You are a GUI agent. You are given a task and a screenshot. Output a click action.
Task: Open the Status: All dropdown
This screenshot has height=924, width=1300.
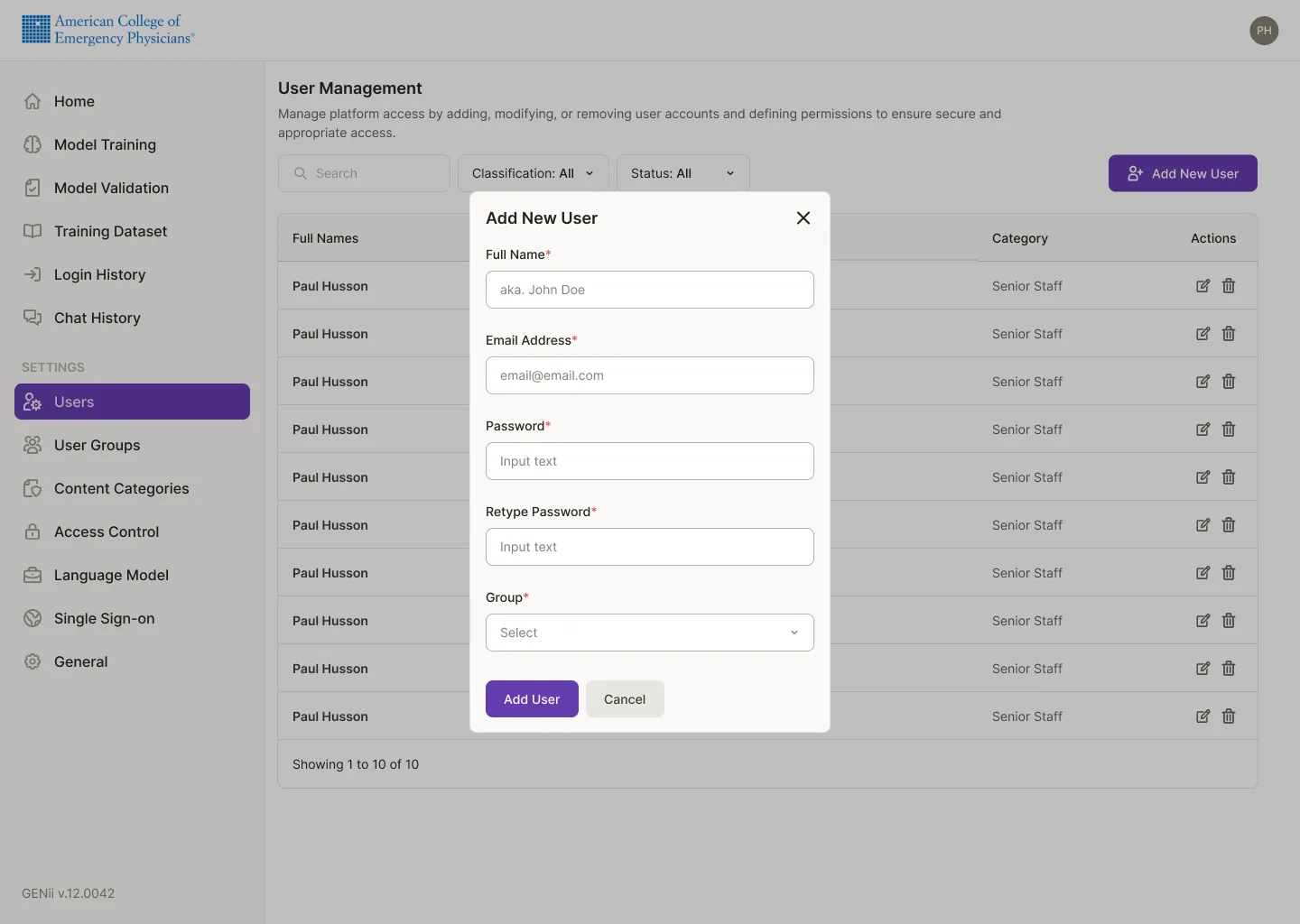[683, 173]
